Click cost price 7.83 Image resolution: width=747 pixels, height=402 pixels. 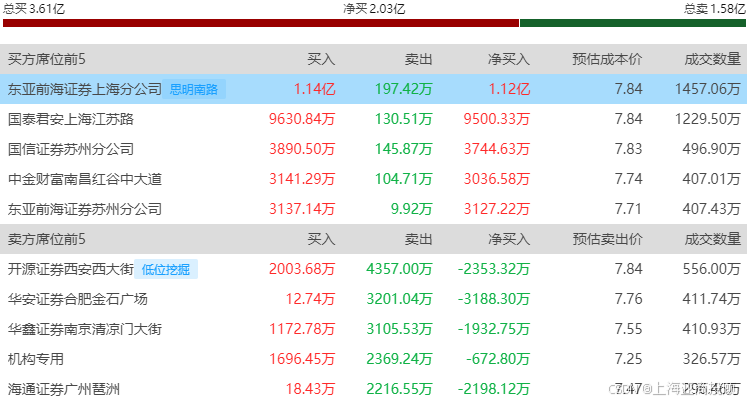[628, 149]
